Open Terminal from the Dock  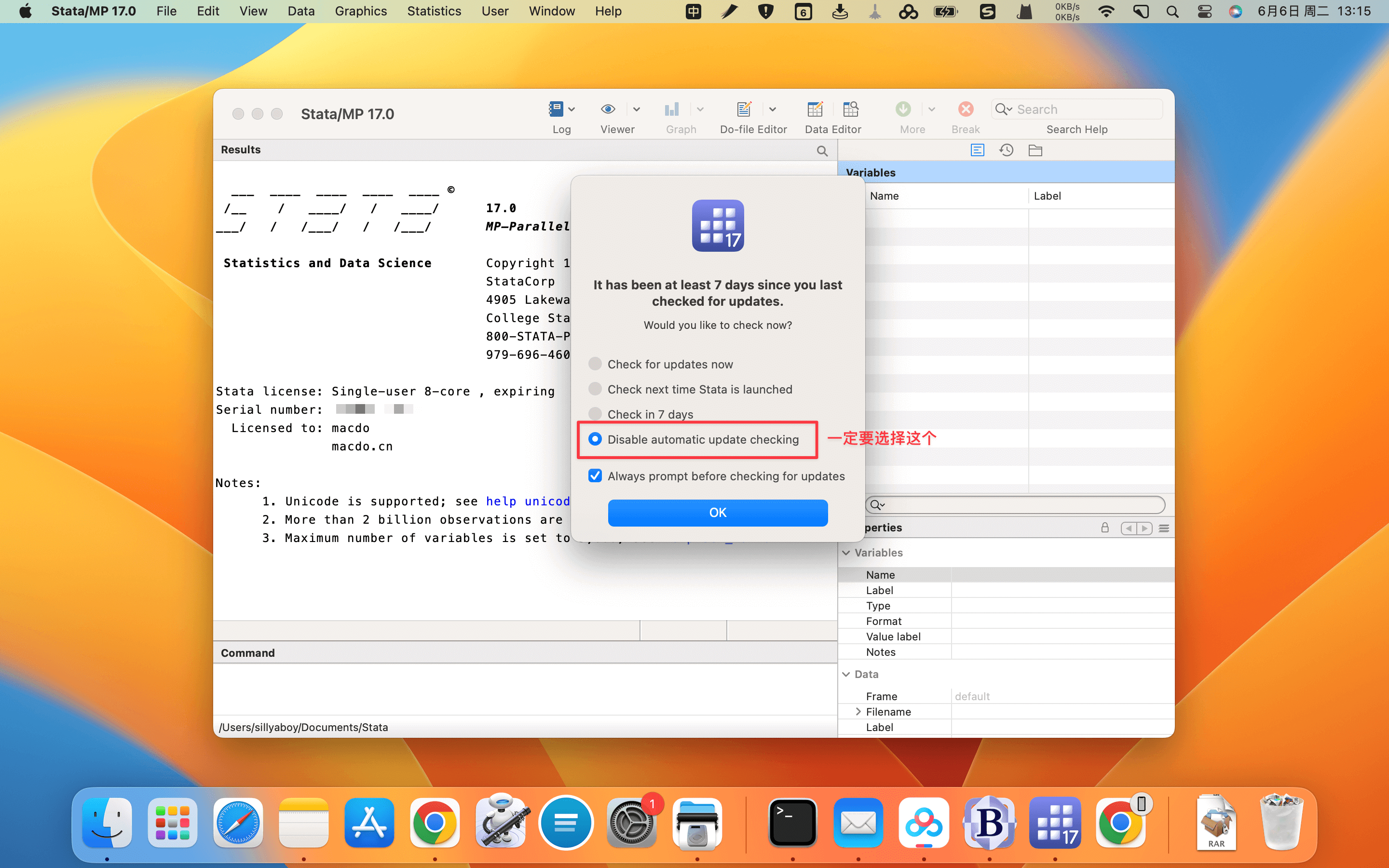793,823
